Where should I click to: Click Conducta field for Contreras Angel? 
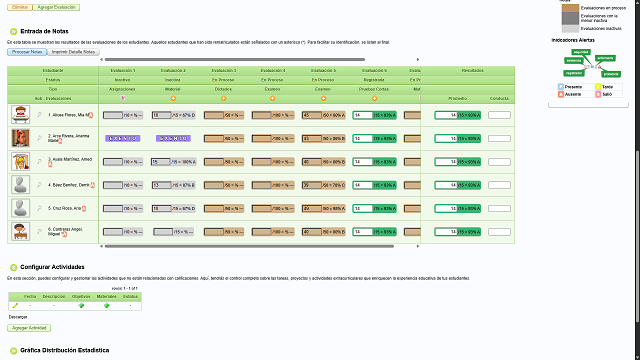click(x=499, y=232)
